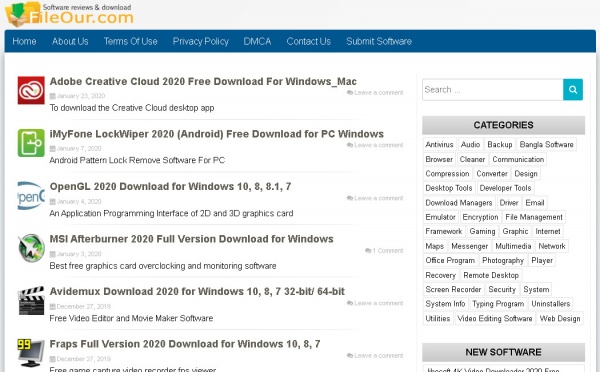Select the Uninstallers category tag
Image resolution: width=600 pixels, height=372 pixels.
pyautogui.click(x=551, y=303)
